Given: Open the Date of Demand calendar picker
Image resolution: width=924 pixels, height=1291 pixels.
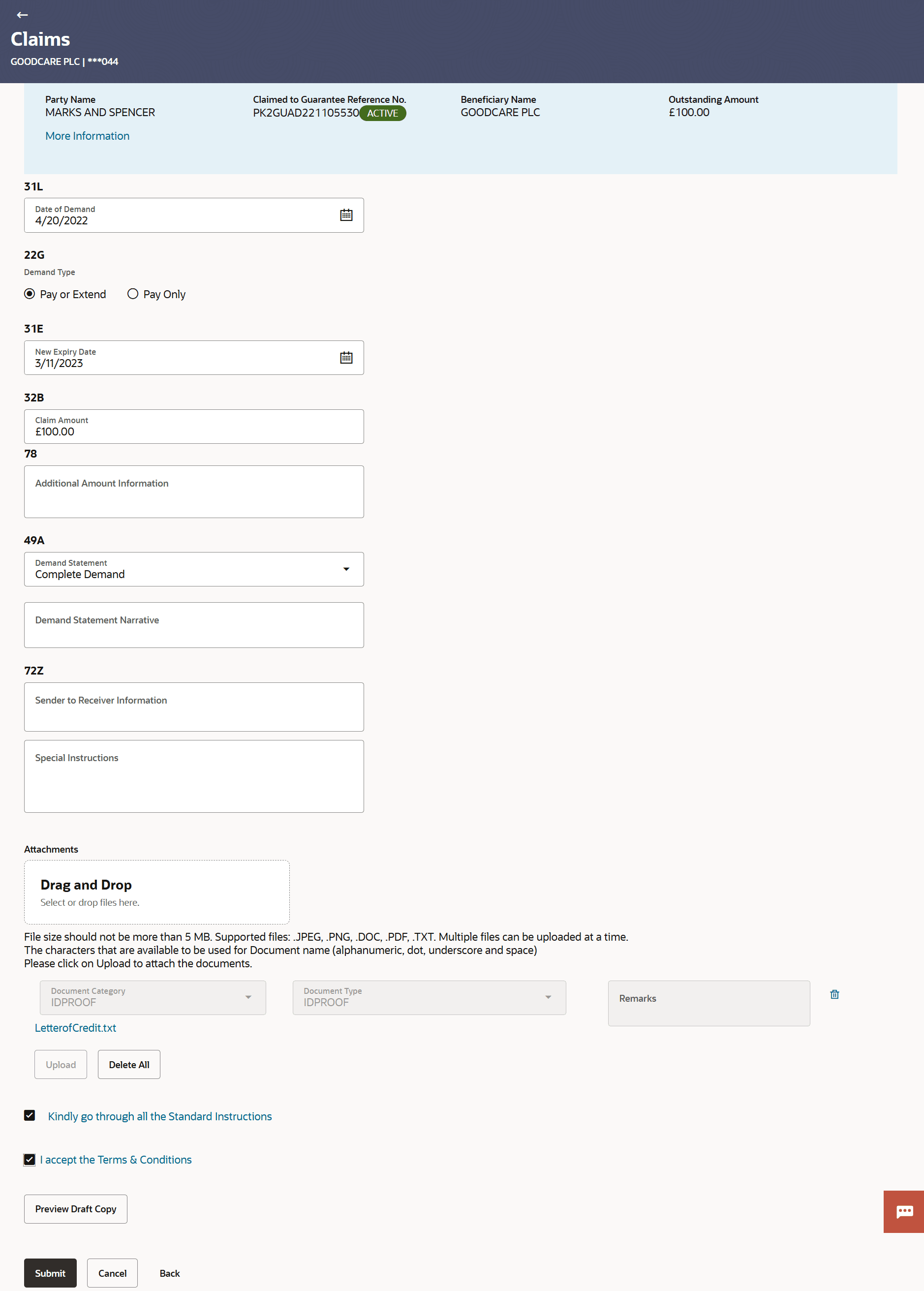Looking at the screenshot, I should click(346, 215).
